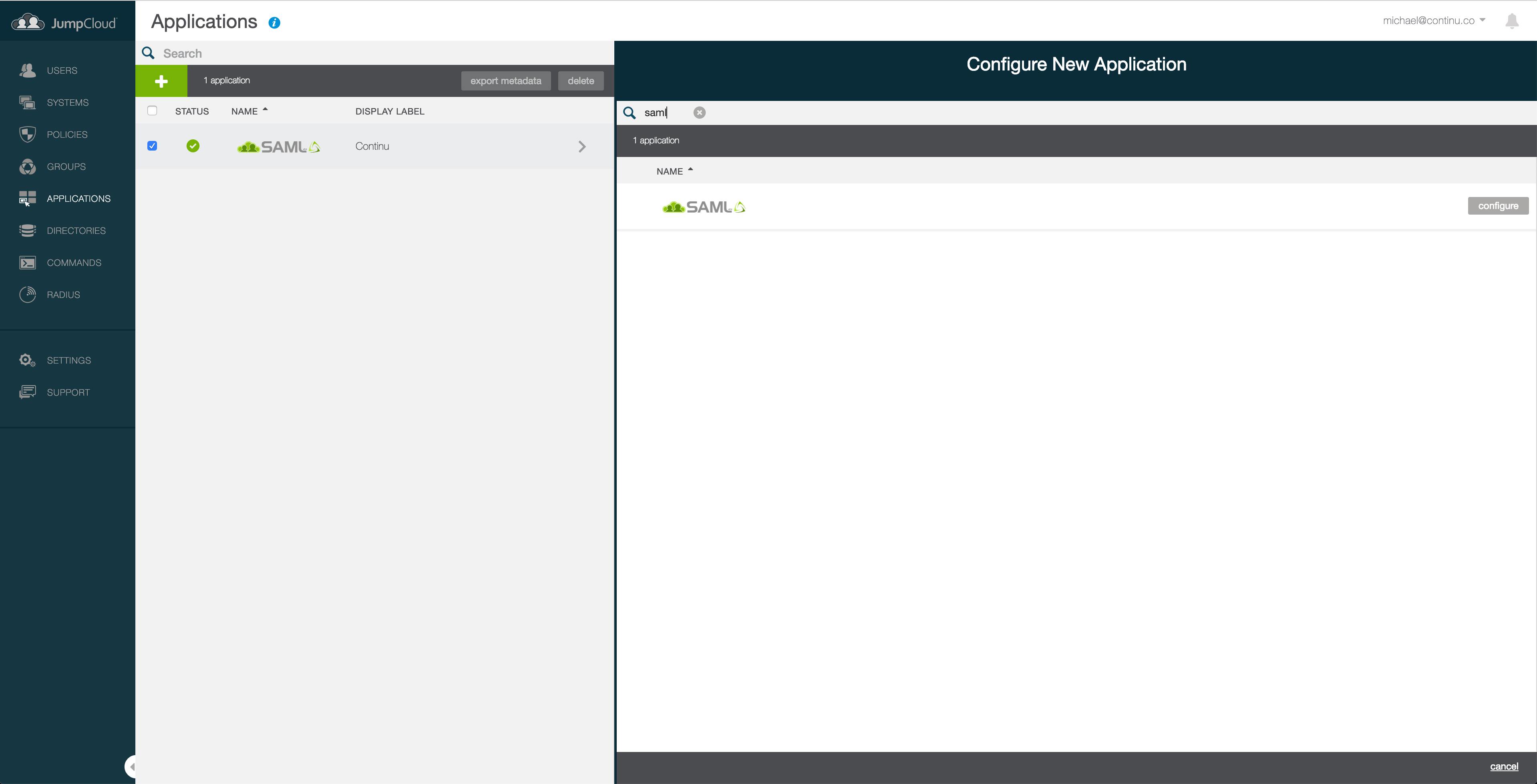
Task: Click the Configure New Application title
Action: coord(1076,64)
